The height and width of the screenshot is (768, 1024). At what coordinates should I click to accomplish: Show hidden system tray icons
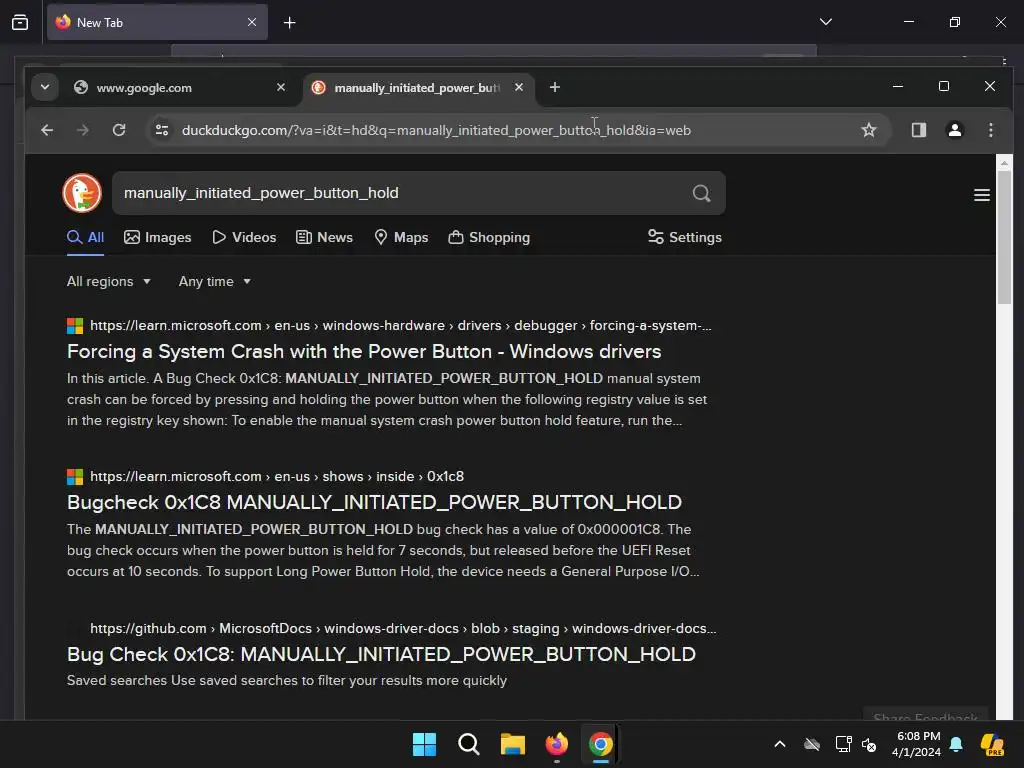pyautogui.click(x=780, y=744)
